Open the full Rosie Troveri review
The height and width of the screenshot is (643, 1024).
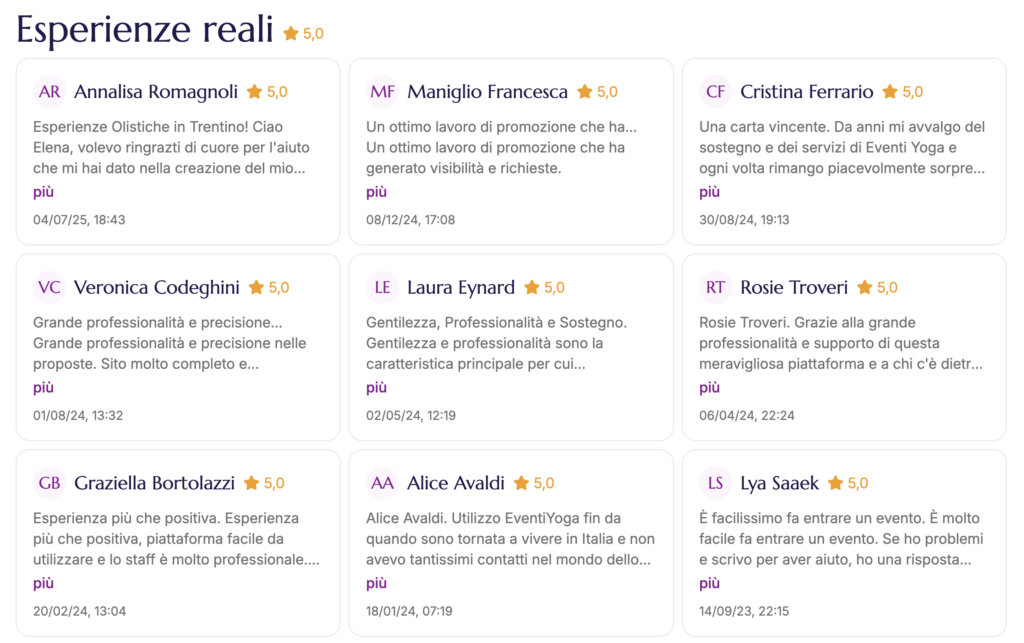click(709, 388)
